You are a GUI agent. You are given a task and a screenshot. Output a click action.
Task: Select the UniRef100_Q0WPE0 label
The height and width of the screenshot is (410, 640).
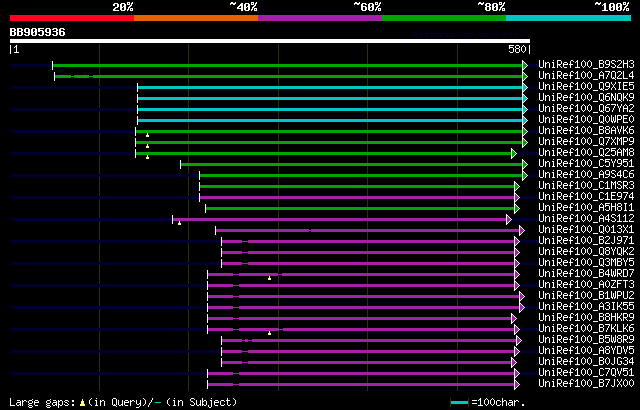pos(586,120)
